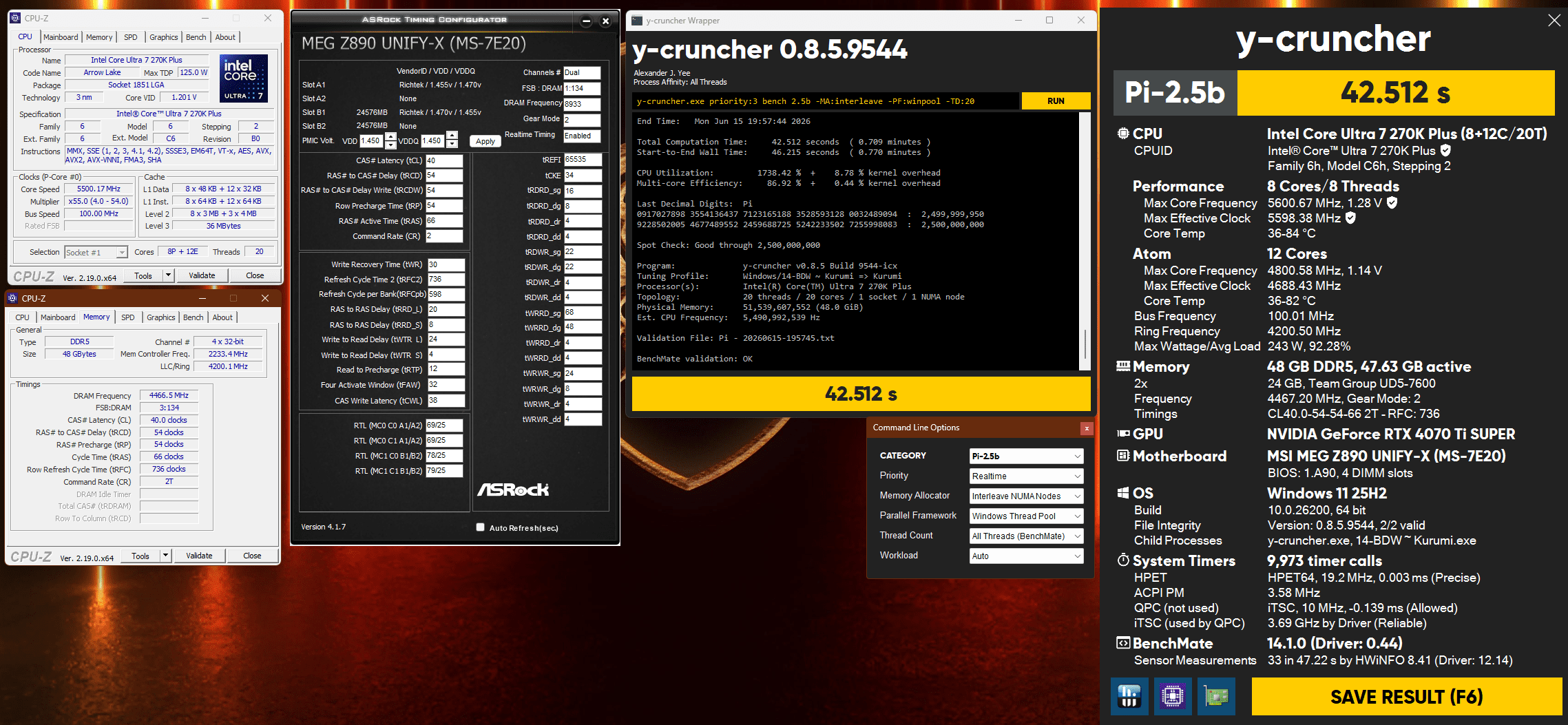Open the About tab in the lower CPU-Z window
Viewport: 1568px width, 725px height.
click(x=222, y=317)
